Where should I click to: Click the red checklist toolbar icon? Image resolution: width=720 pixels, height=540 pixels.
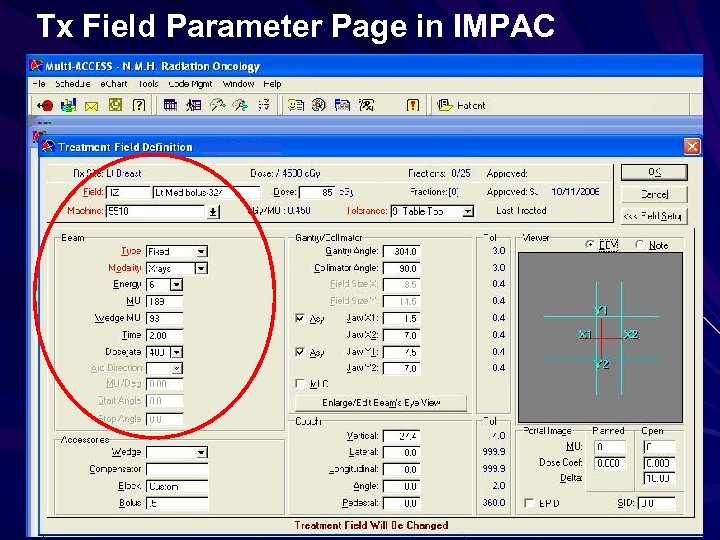tap(264, 105)
